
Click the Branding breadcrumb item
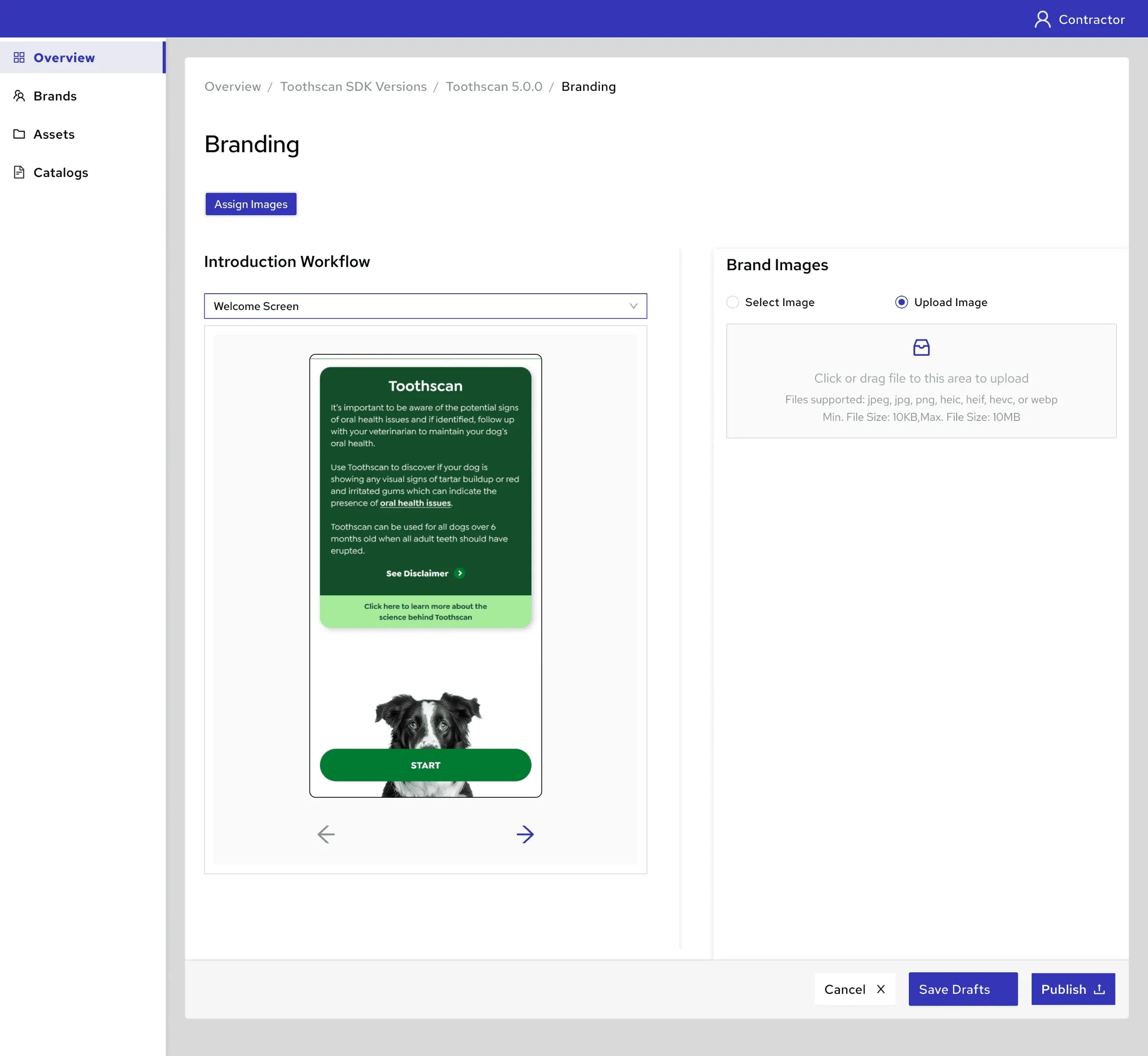click(588, 87)
